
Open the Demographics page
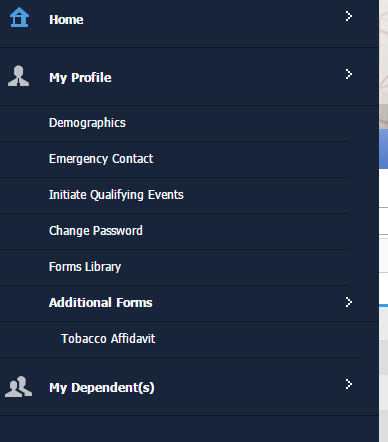coord(87,123)
